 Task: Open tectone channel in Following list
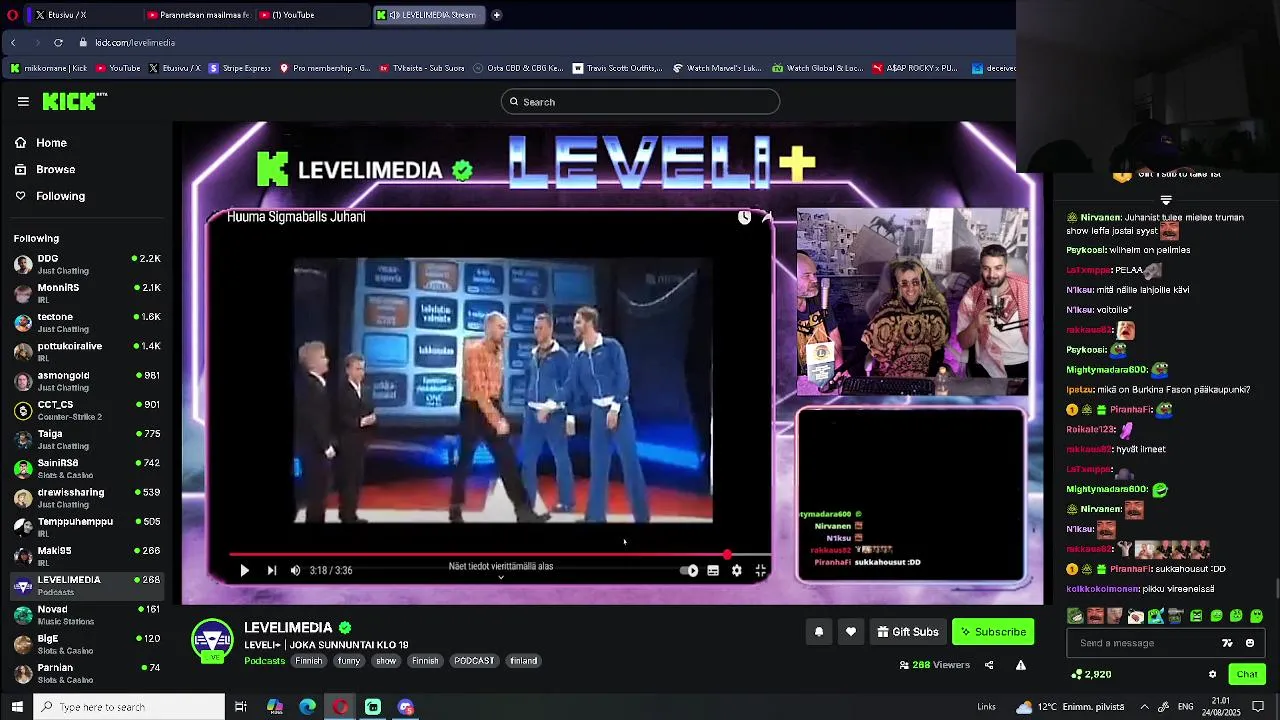point(87,322)
